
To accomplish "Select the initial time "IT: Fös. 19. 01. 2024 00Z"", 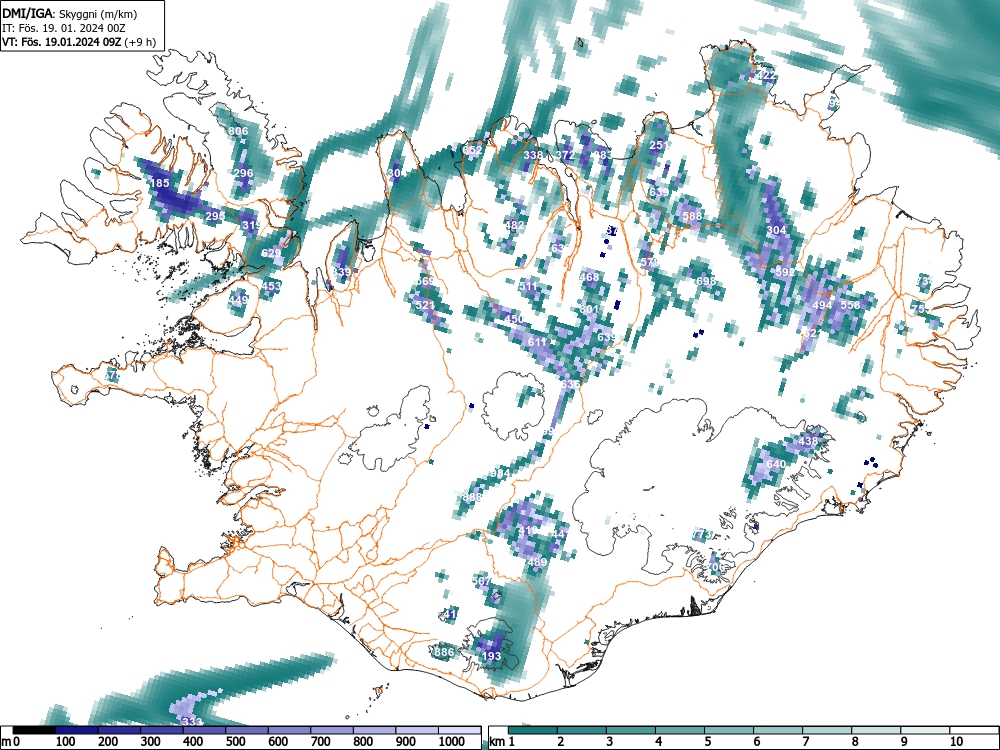I will point(63,28).
